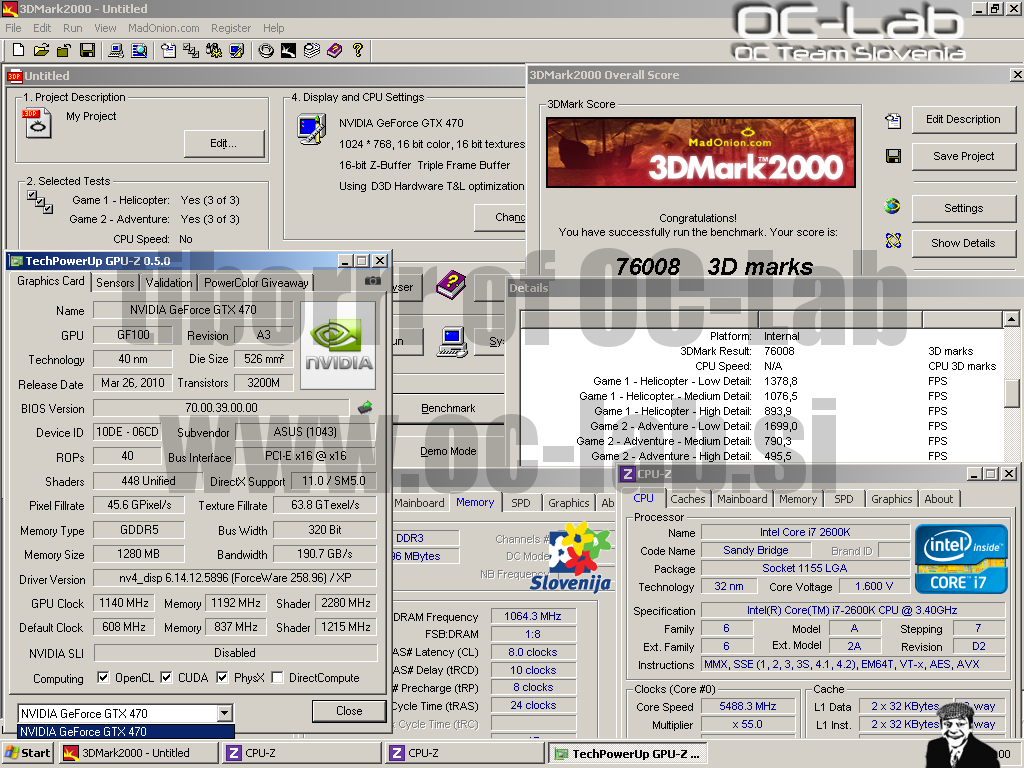This screenshot has width=1024, height=768.
Task: Open the File menu
Action: point(13,28)
